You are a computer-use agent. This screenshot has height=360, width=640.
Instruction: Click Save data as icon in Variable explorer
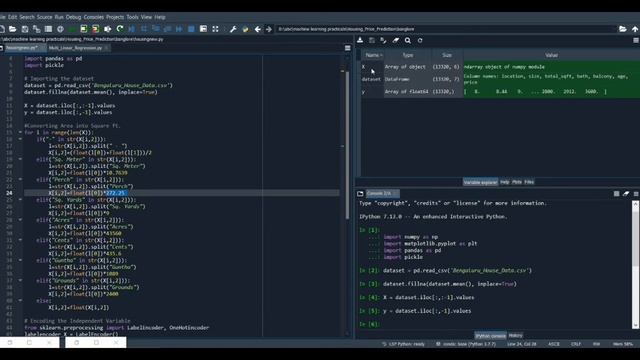click(383, 40)
